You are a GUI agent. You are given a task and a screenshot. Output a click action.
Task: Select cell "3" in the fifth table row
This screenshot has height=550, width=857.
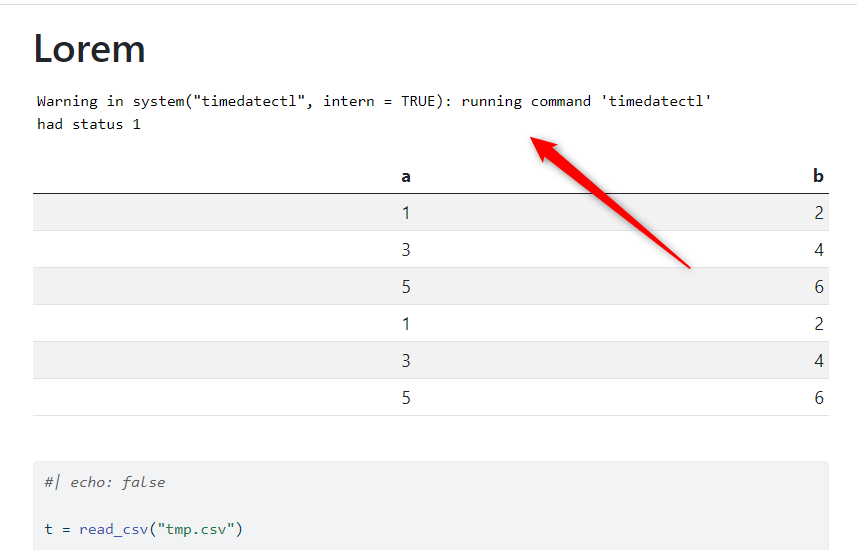click(x=406, y=361)
